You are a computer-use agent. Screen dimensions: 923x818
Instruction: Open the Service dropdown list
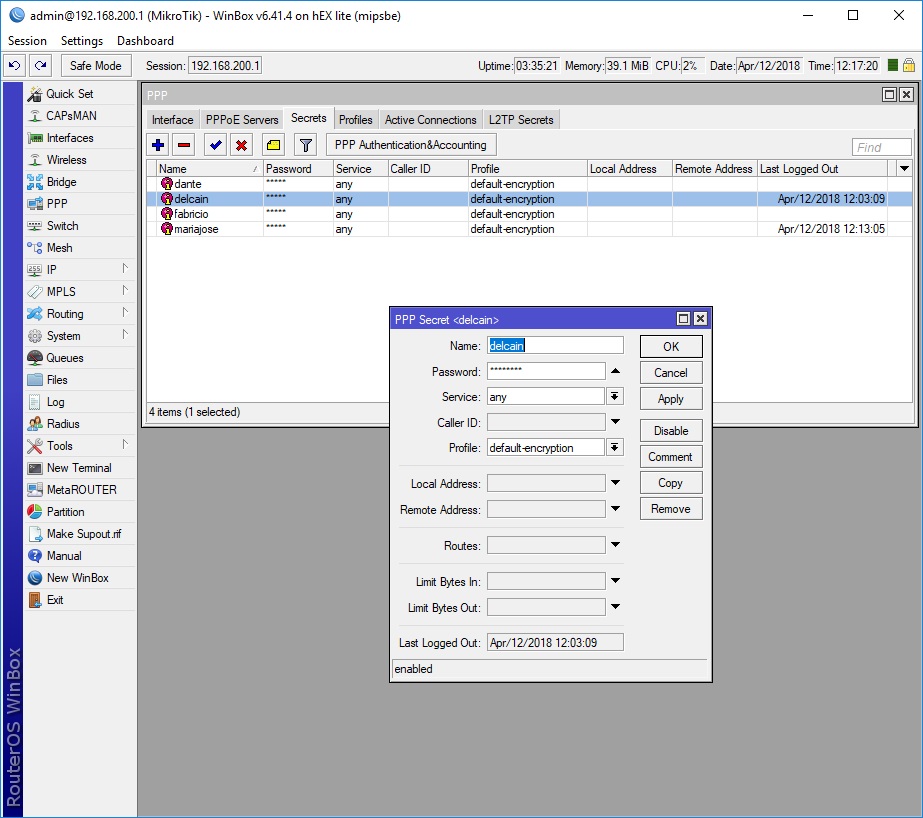615,397
